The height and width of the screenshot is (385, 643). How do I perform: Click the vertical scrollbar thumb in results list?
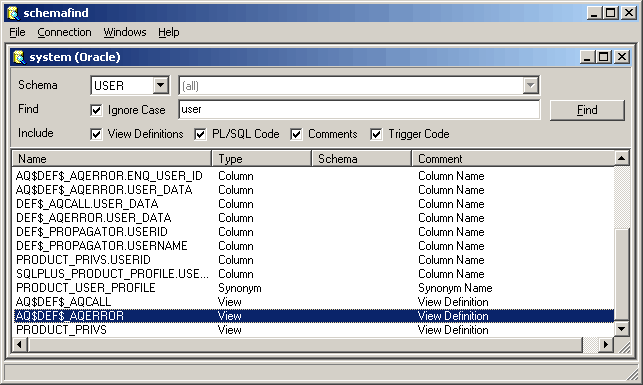[622, 274]
